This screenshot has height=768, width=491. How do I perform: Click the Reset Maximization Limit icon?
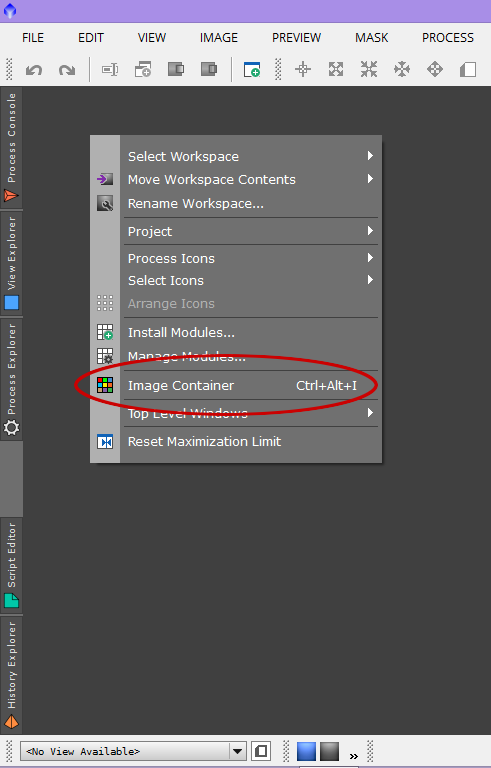tap(105, 442)
